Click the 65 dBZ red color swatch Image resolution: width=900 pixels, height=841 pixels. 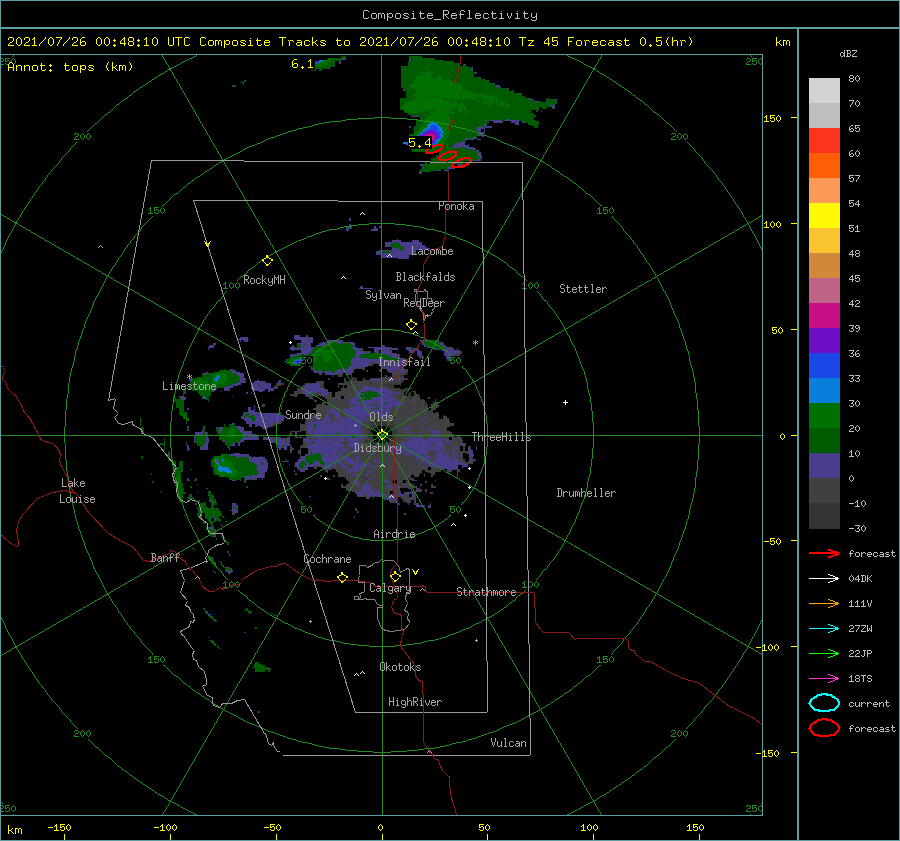824,141
